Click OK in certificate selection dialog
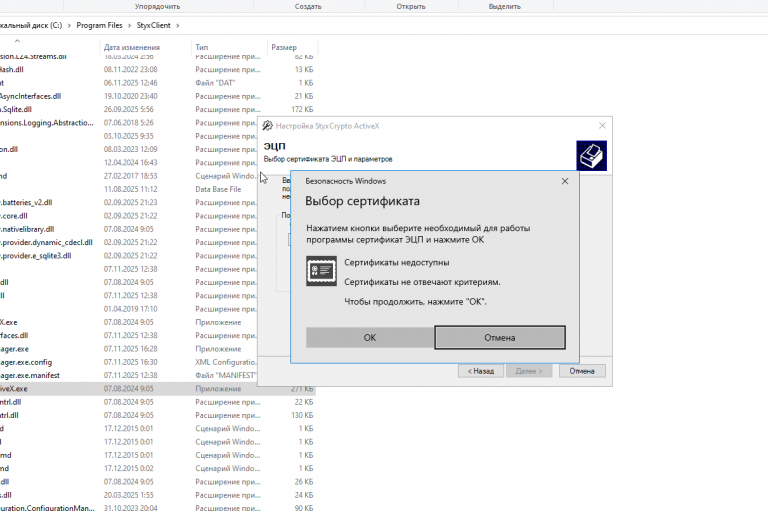Screen dimensions: 768x511 click(x=370, y=337)
